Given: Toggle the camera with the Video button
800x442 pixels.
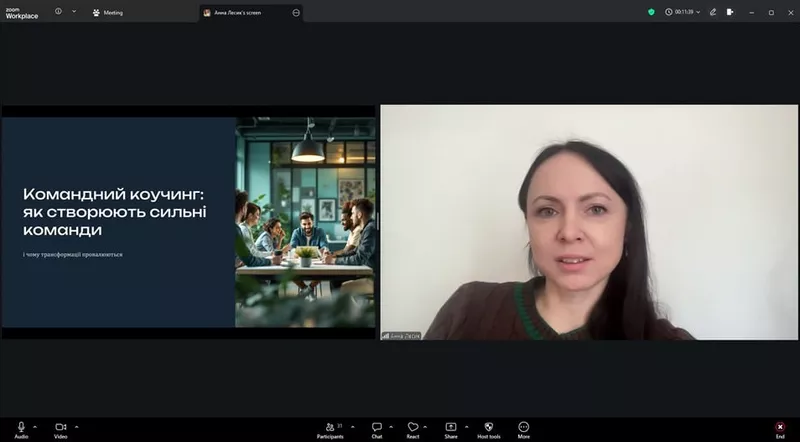Looking at the screenshot, I should (60, 427).
